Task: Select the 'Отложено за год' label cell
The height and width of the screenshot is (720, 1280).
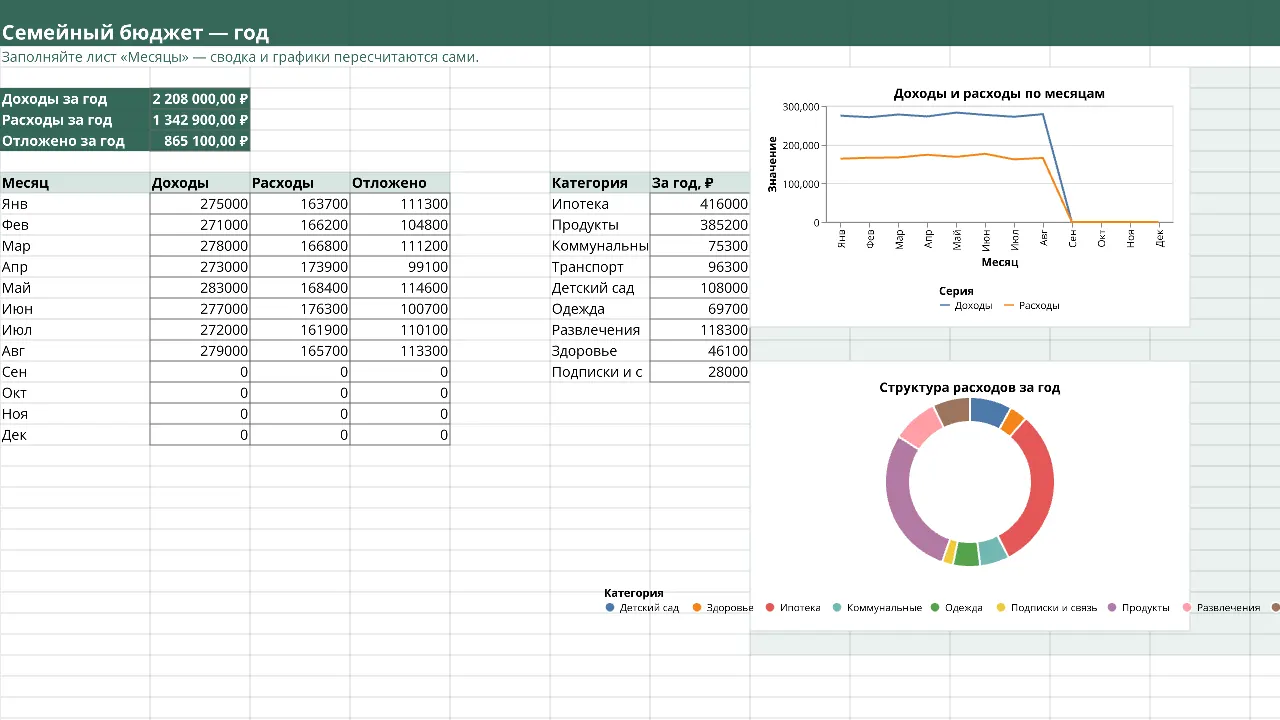Action: click(75, 141)
